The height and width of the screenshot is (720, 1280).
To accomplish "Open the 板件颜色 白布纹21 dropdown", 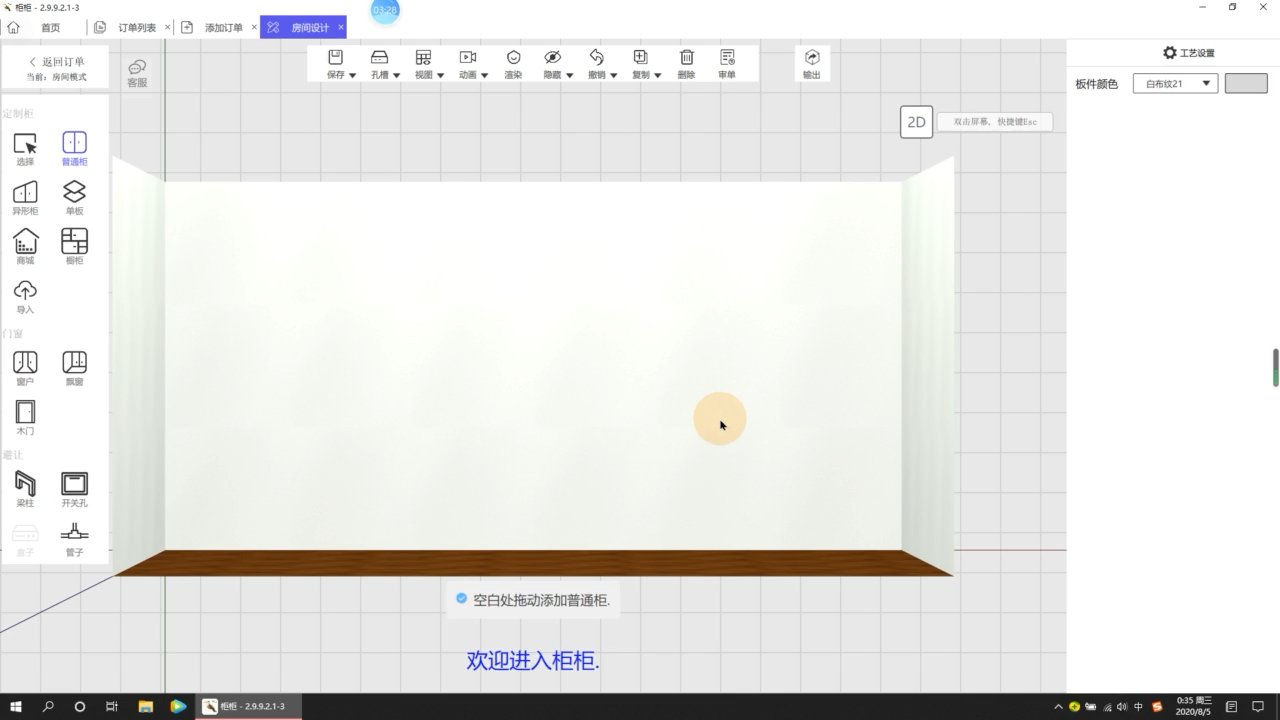I will point(1175,84).
